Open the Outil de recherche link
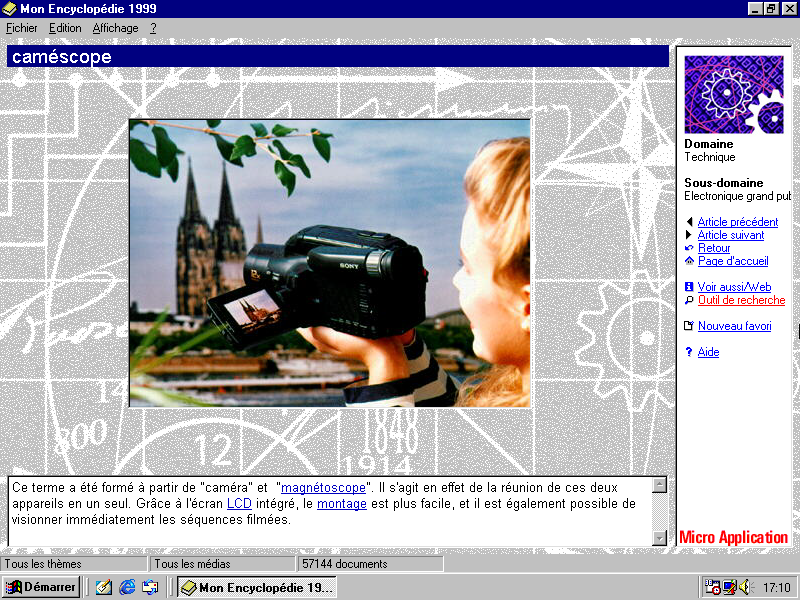Viewport: 800px width, 600px height. click(741, 300)
